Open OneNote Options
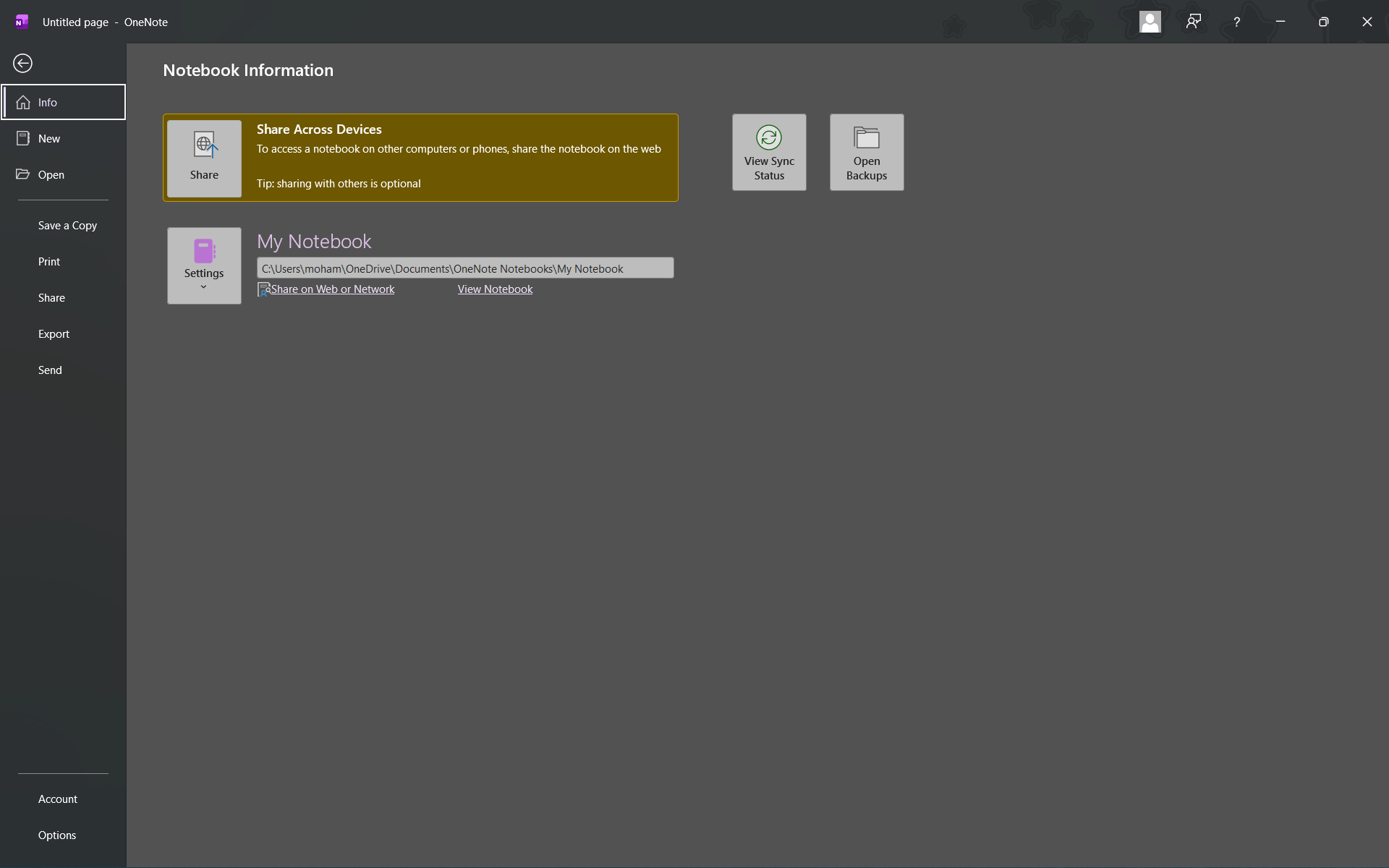 [x=64, y=835]
